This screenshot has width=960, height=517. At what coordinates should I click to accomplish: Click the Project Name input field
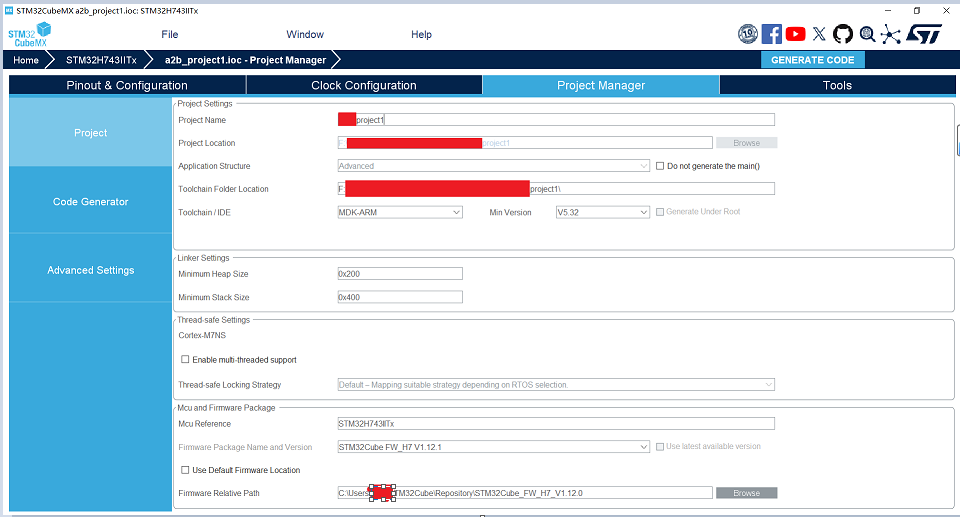[556, 119]
